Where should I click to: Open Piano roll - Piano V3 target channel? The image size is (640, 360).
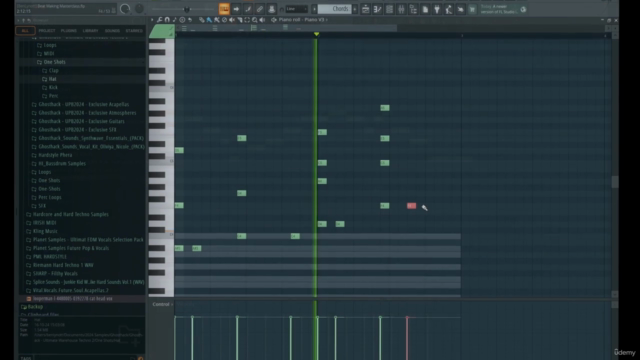302,20
